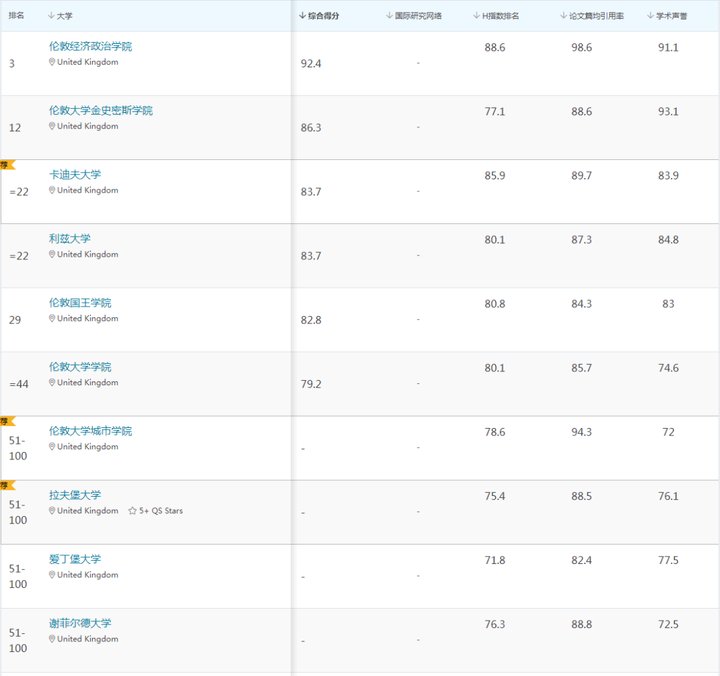Click the location pin under 利兹大学
The width and height of the screenshot is (720, 676).
(x=52, y=255)
